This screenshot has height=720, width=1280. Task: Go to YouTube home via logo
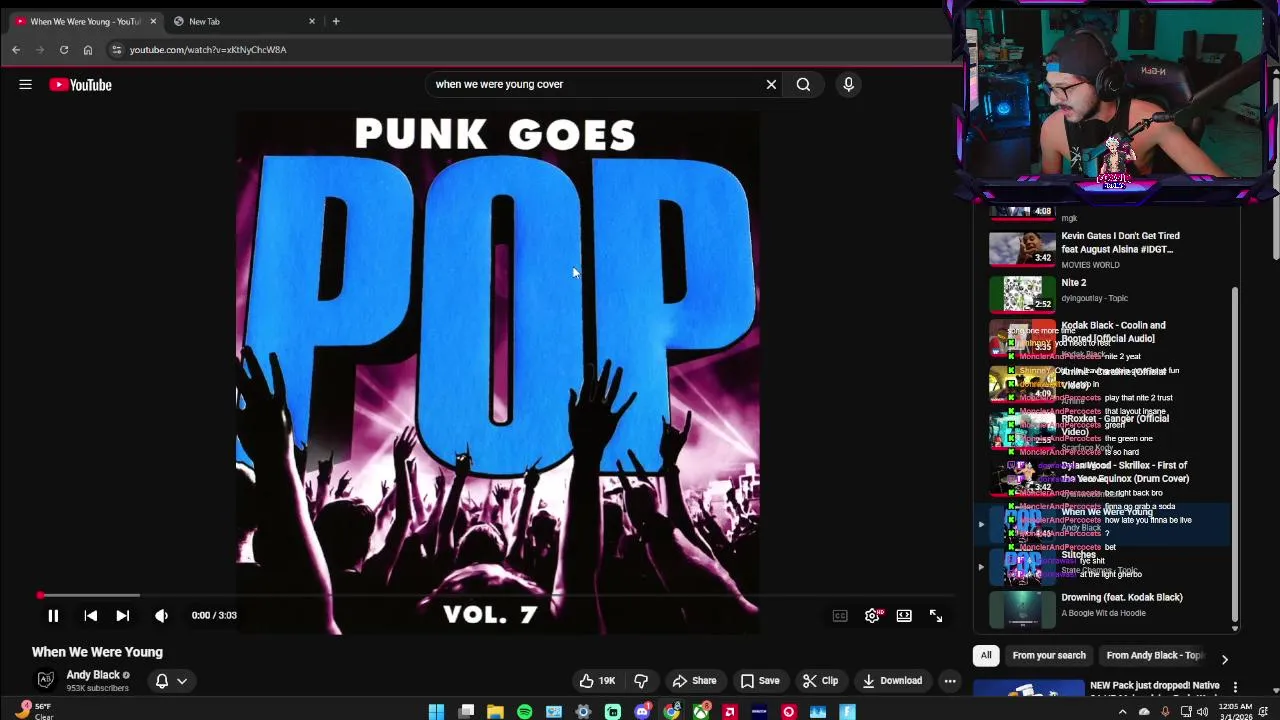[80, 85]
